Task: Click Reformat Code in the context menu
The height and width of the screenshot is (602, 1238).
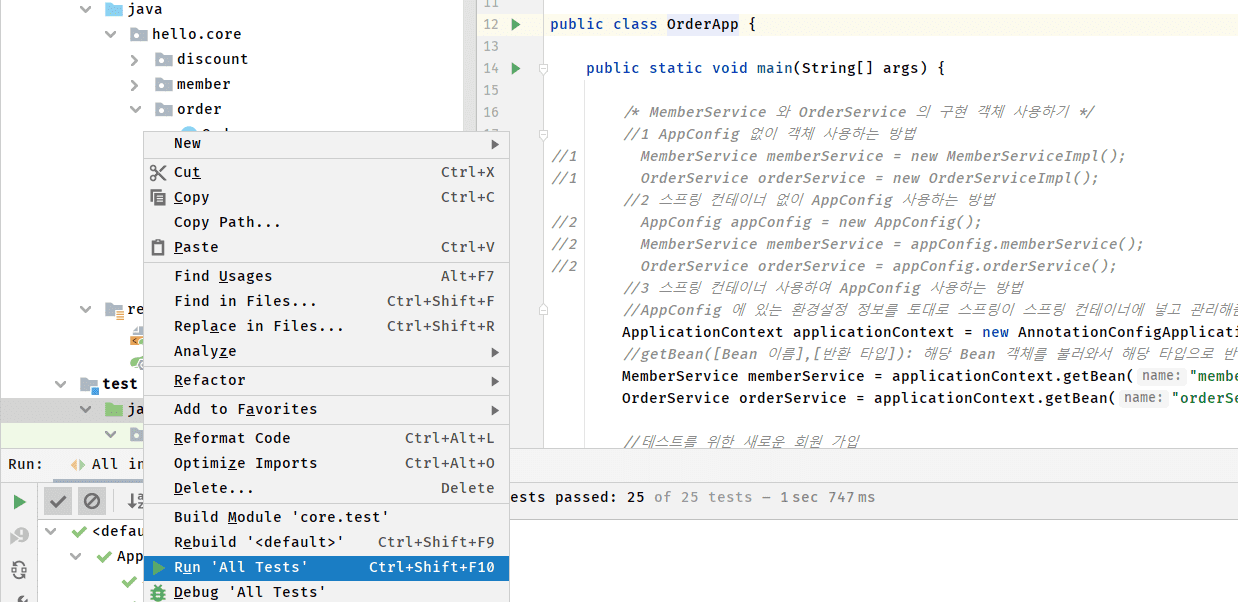Action: 232,438
